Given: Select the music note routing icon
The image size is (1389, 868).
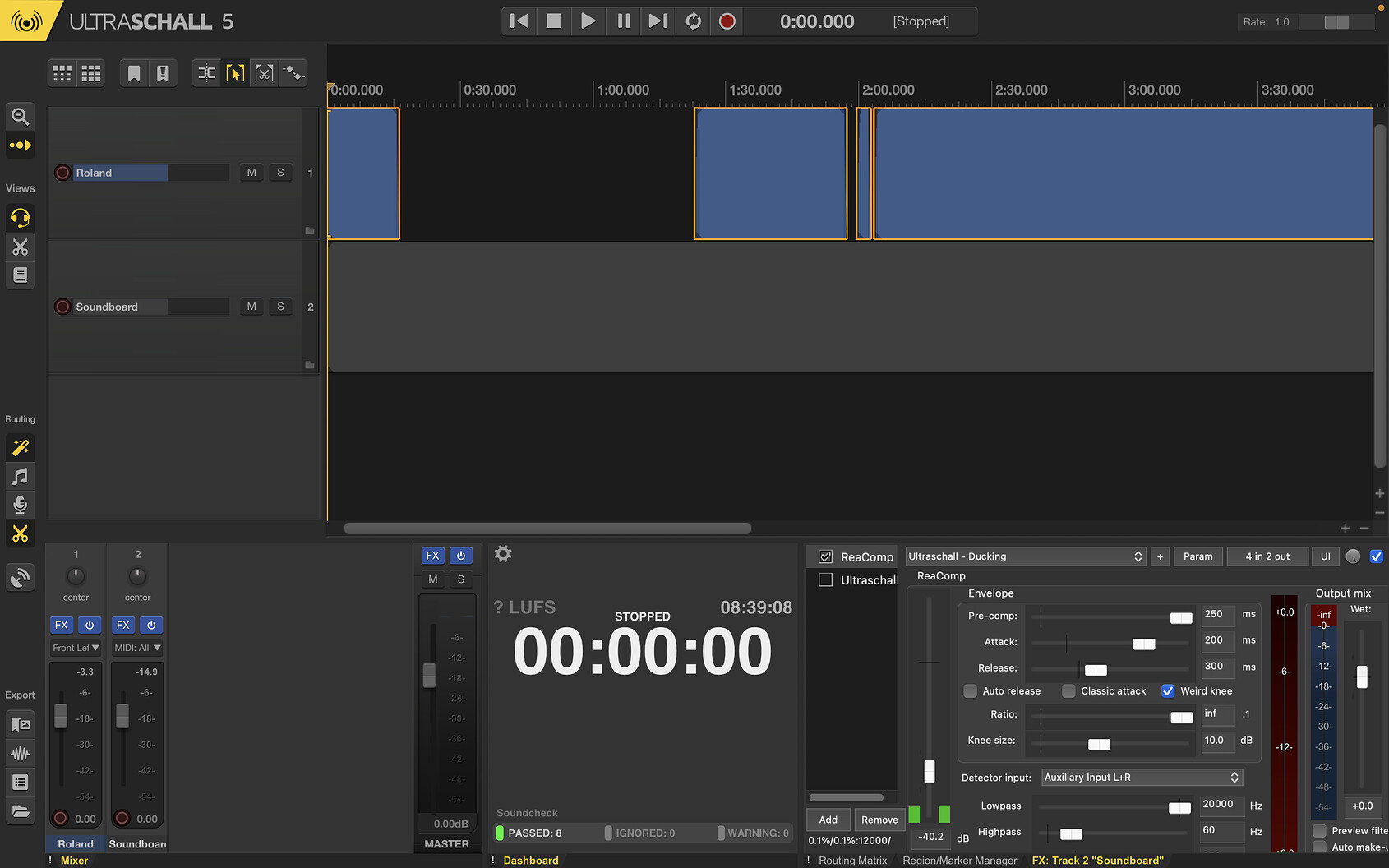Looking at the screenshot, I should [x=21, y=477].
